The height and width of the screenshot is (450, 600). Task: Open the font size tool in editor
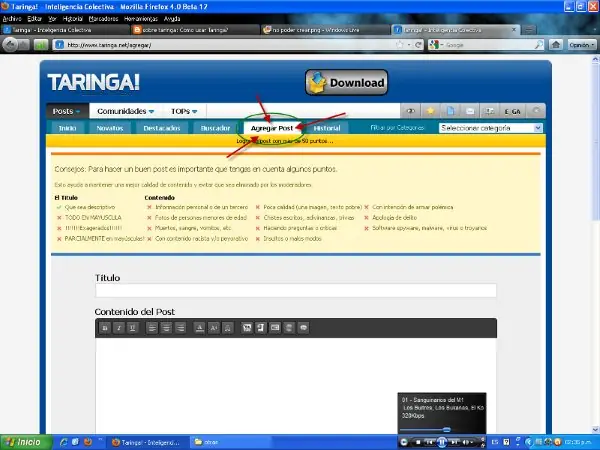[x=214, y=328]
